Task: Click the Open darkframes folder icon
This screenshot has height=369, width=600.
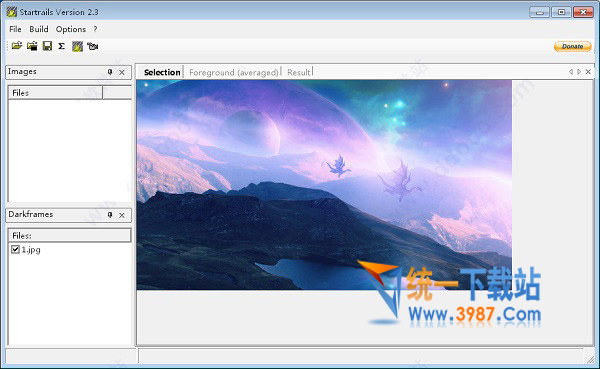Action: tap(32, 46)
